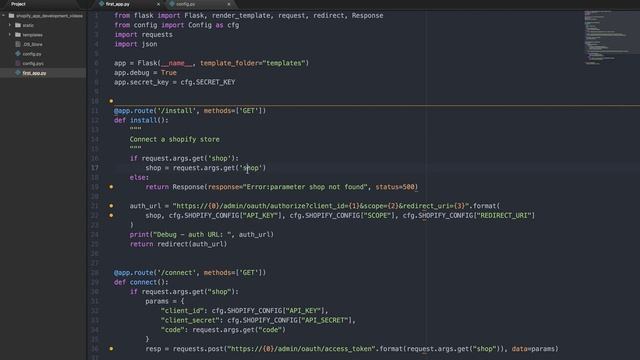Click 'cfg.SECRET_KEY' on line 8
Viewport: 640px width, 360px height.
point(208,82)
